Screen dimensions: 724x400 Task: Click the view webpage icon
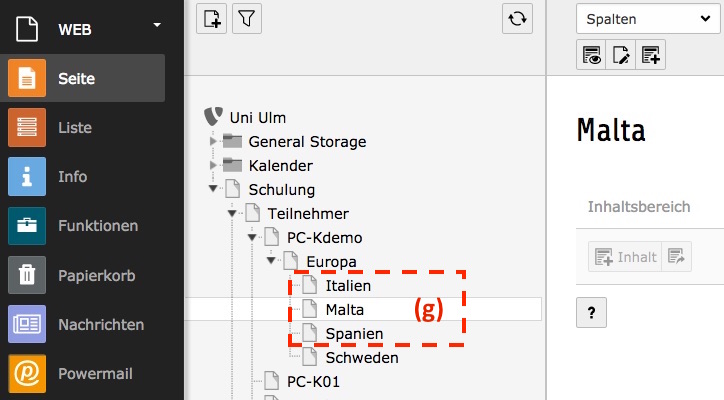point(591,56)
